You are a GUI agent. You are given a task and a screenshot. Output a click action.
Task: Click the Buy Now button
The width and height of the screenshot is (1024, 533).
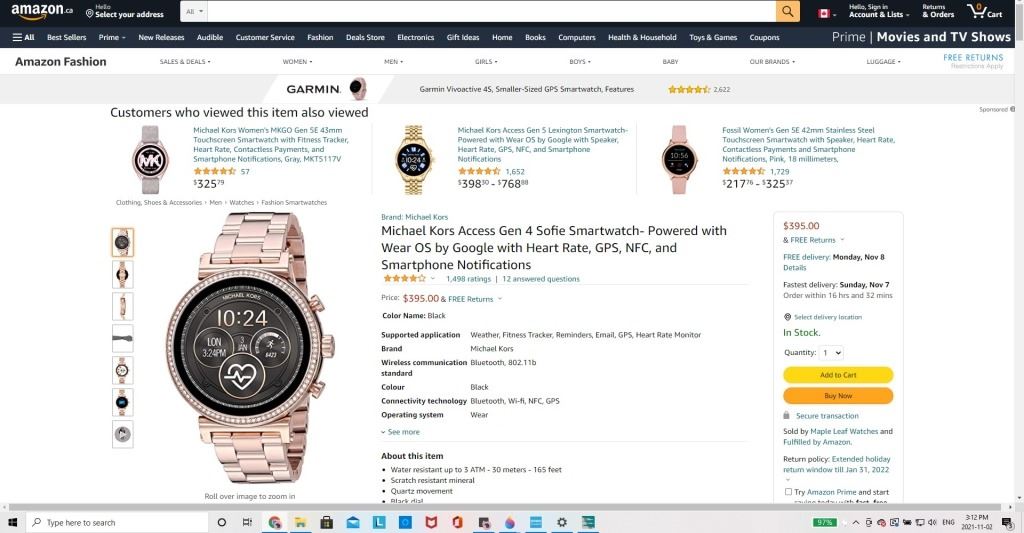838,396
